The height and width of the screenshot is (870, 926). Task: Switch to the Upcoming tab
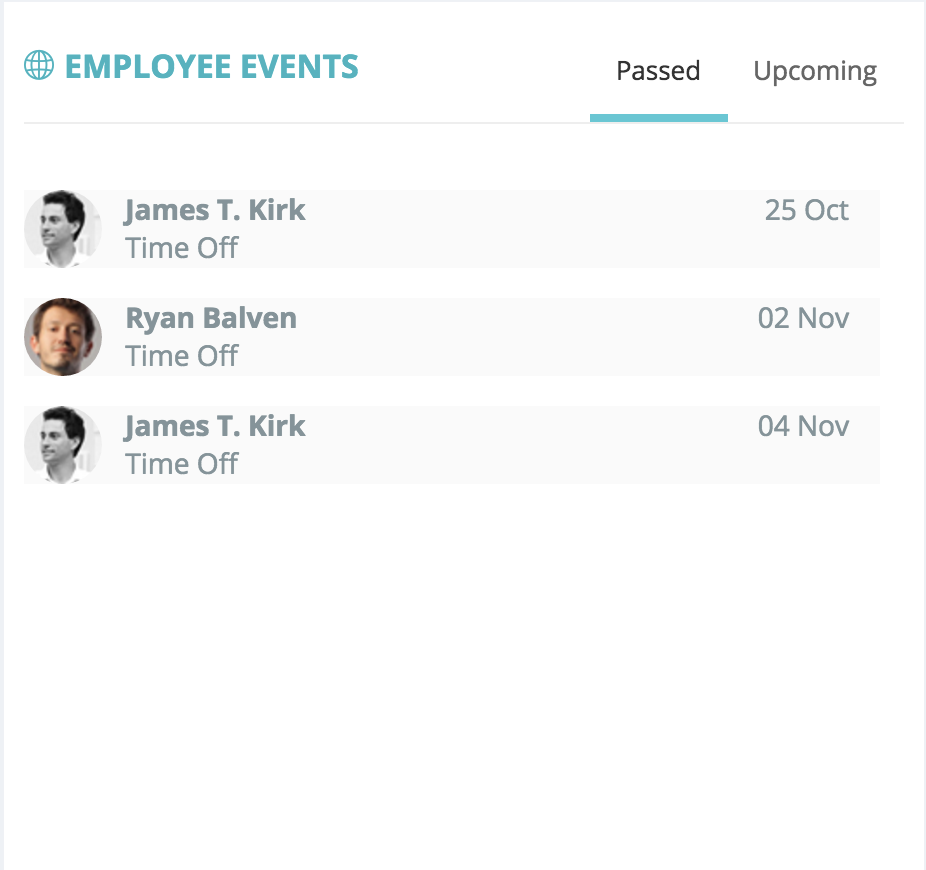pos(815,72)
